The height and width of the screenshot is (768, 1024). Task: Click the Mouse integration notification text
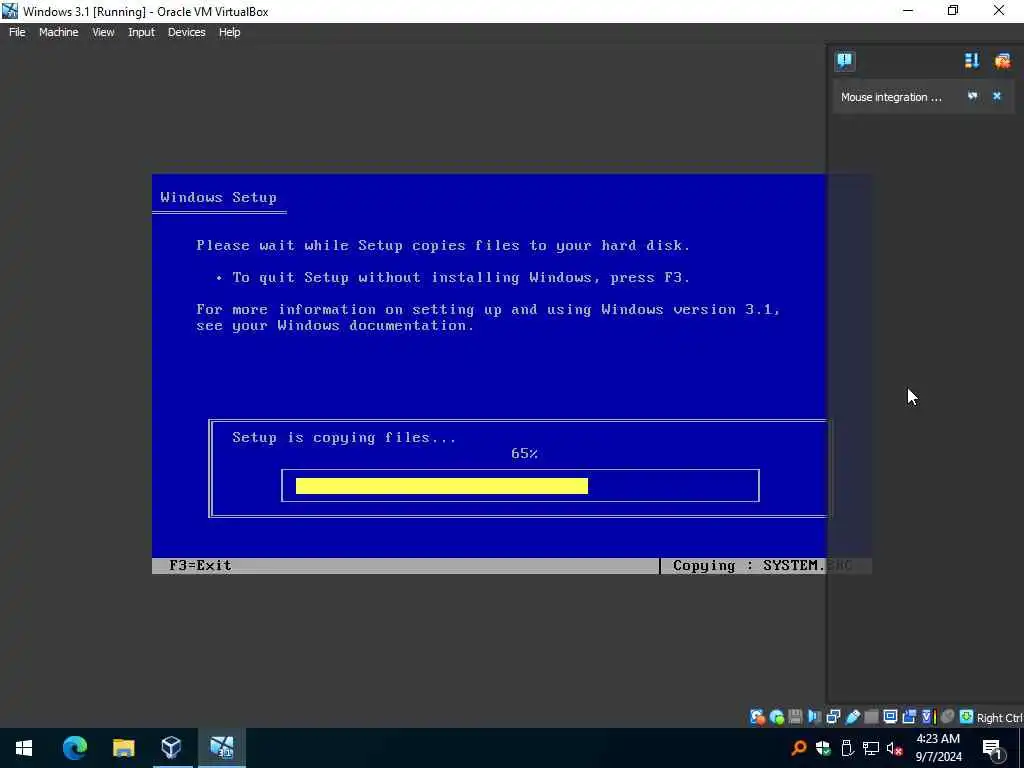pos(891,97)
